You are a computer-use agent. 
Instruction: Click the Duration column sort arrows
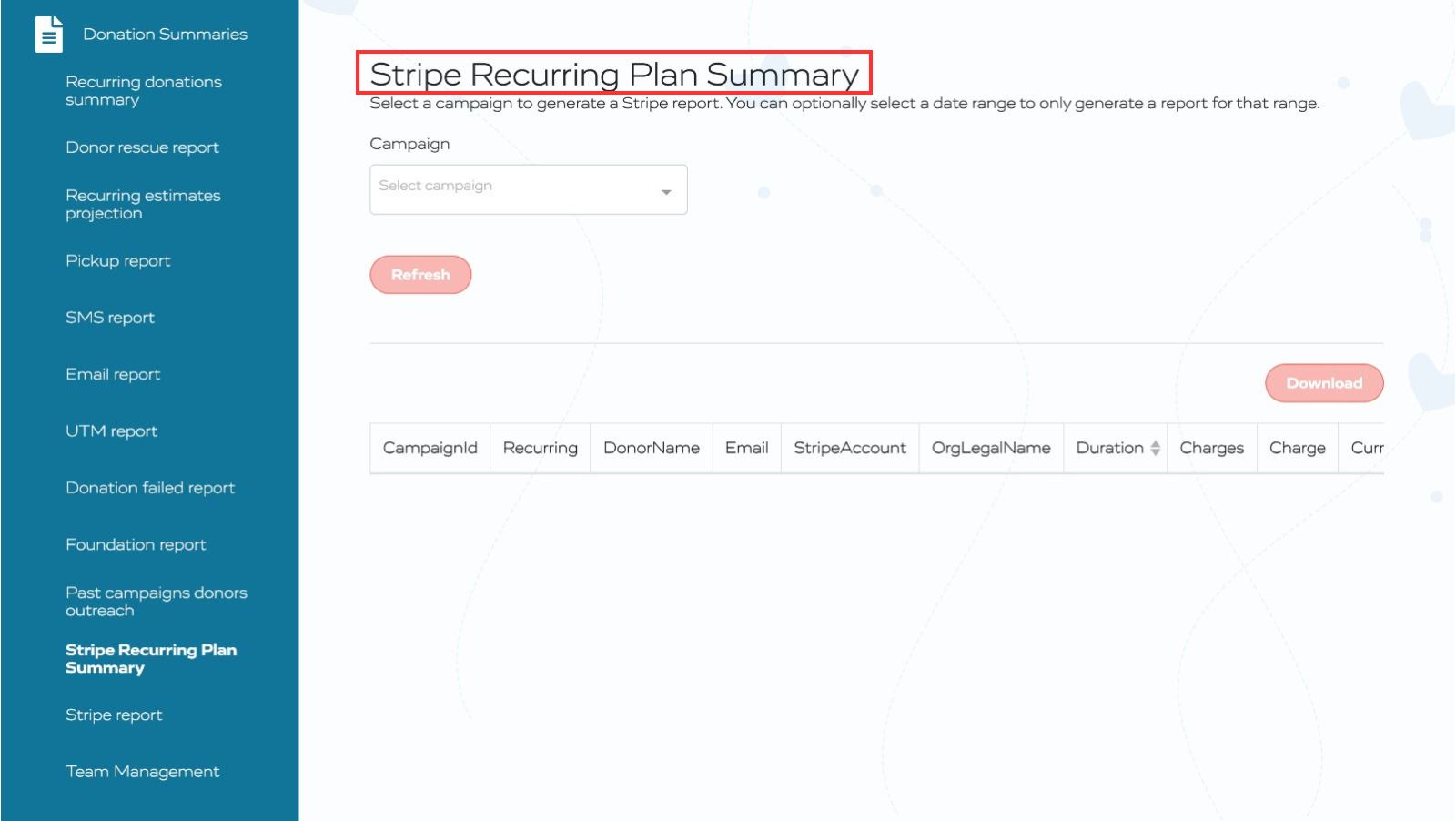tap(1155, 448)
